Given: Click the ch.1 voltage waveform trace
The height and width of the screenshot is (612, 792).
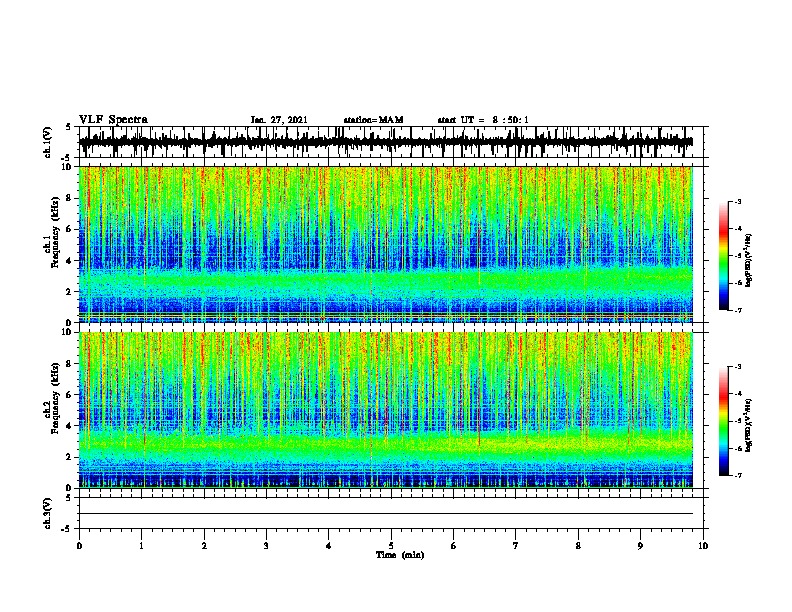Looking at the screenshot, I should [x=386, y=142].
